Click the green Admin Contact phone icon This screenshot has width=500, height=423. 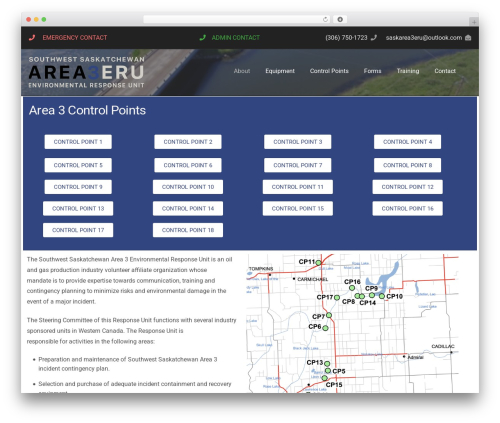(202, 38)
